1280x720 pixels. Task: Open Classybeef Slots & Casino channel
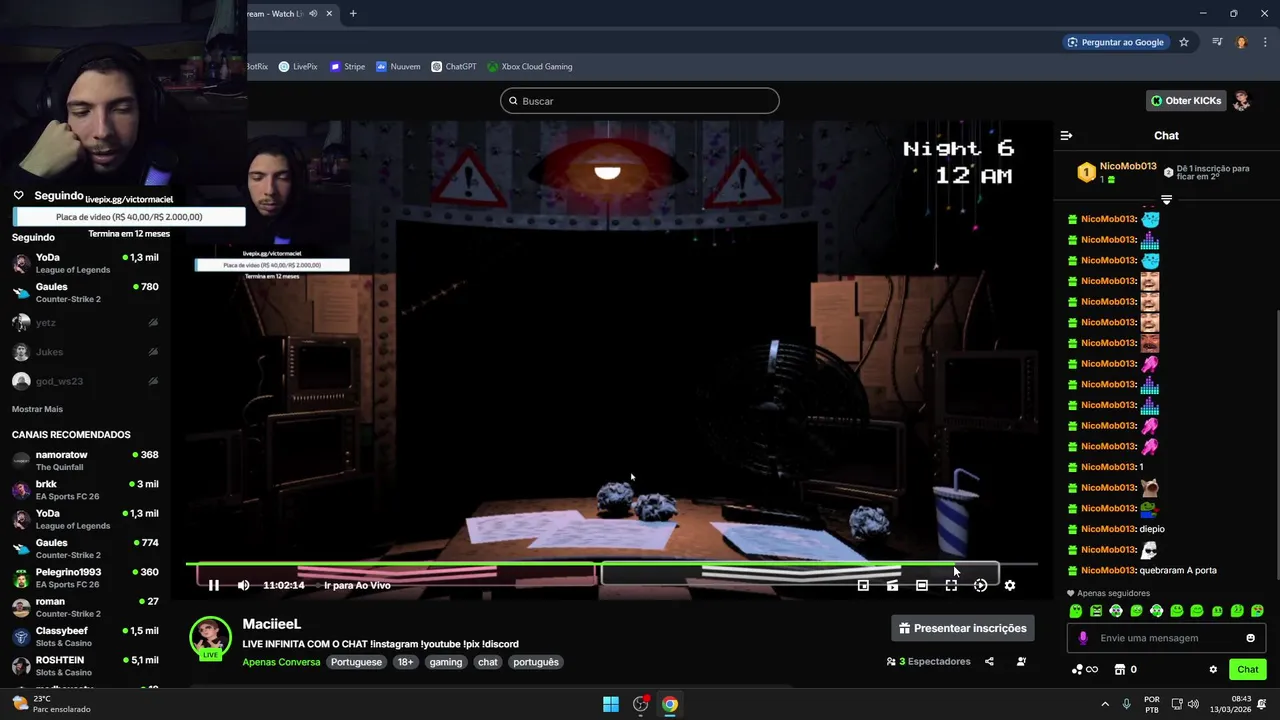pos(85,637)
